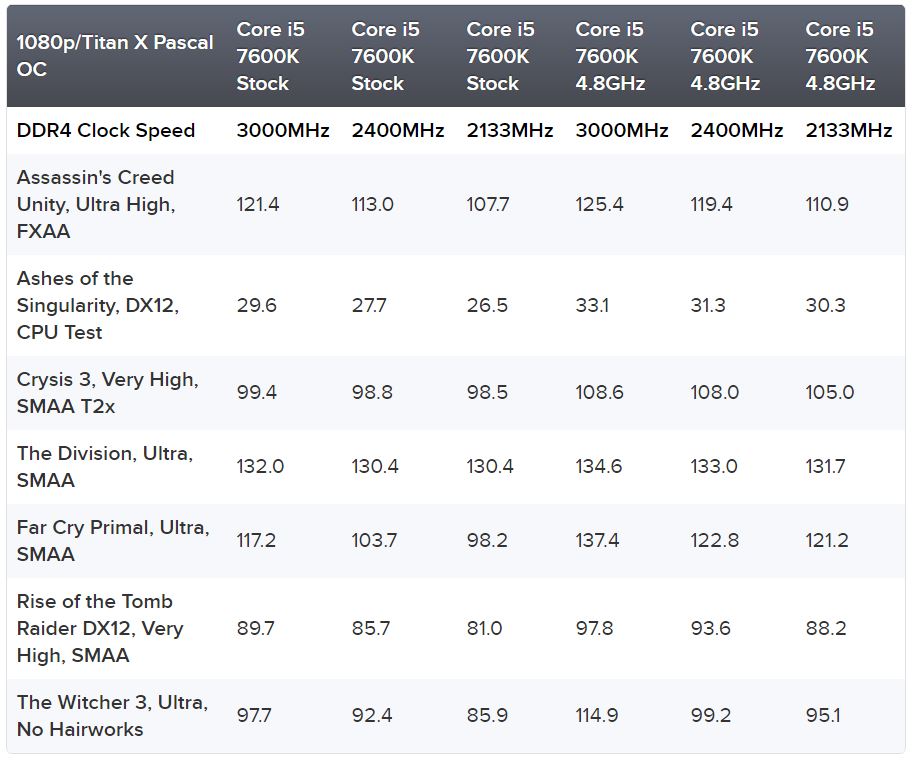
Task: Select the 81.0 cell in Tomb Raider row
Action: (x=485, y=628)
